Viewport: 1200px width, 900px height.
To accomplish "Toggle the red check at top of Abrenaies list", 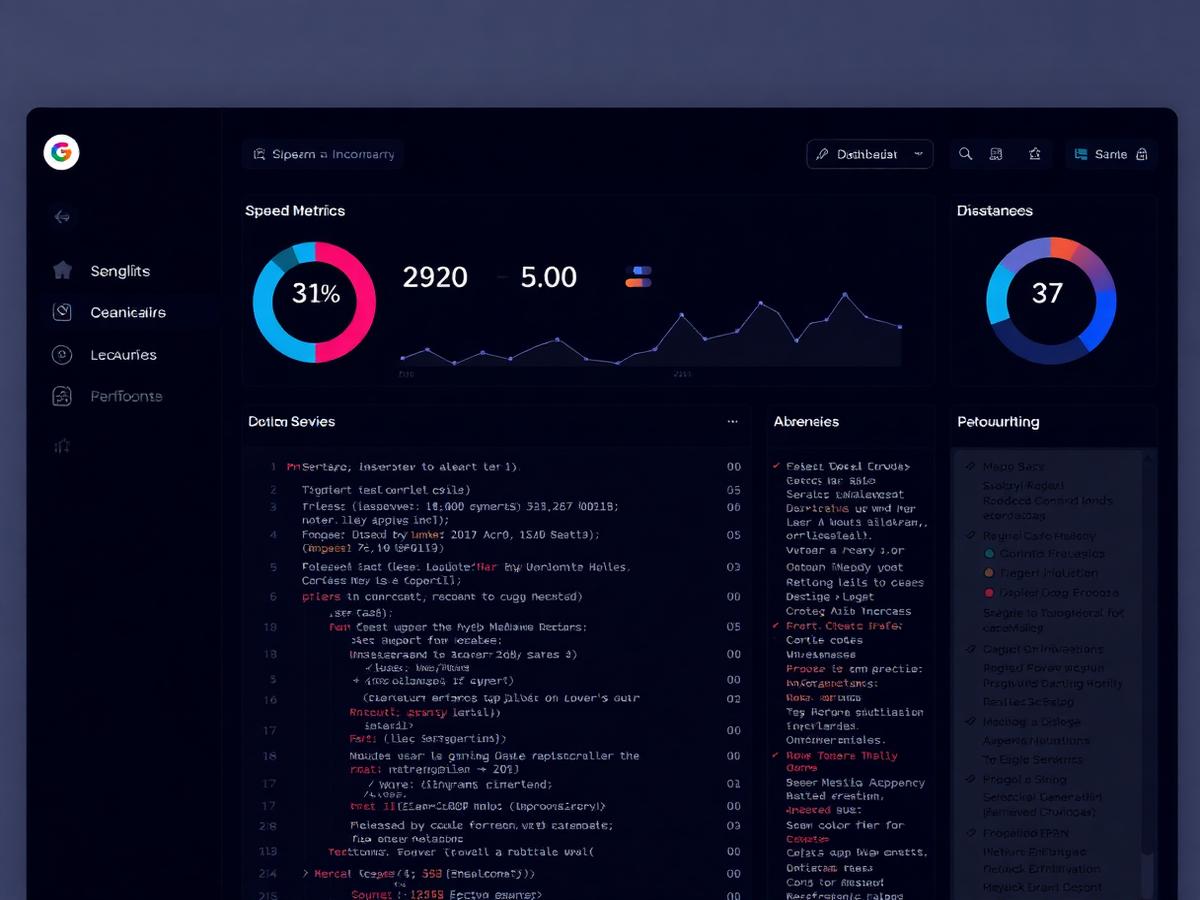I will [x=776, y=466].
